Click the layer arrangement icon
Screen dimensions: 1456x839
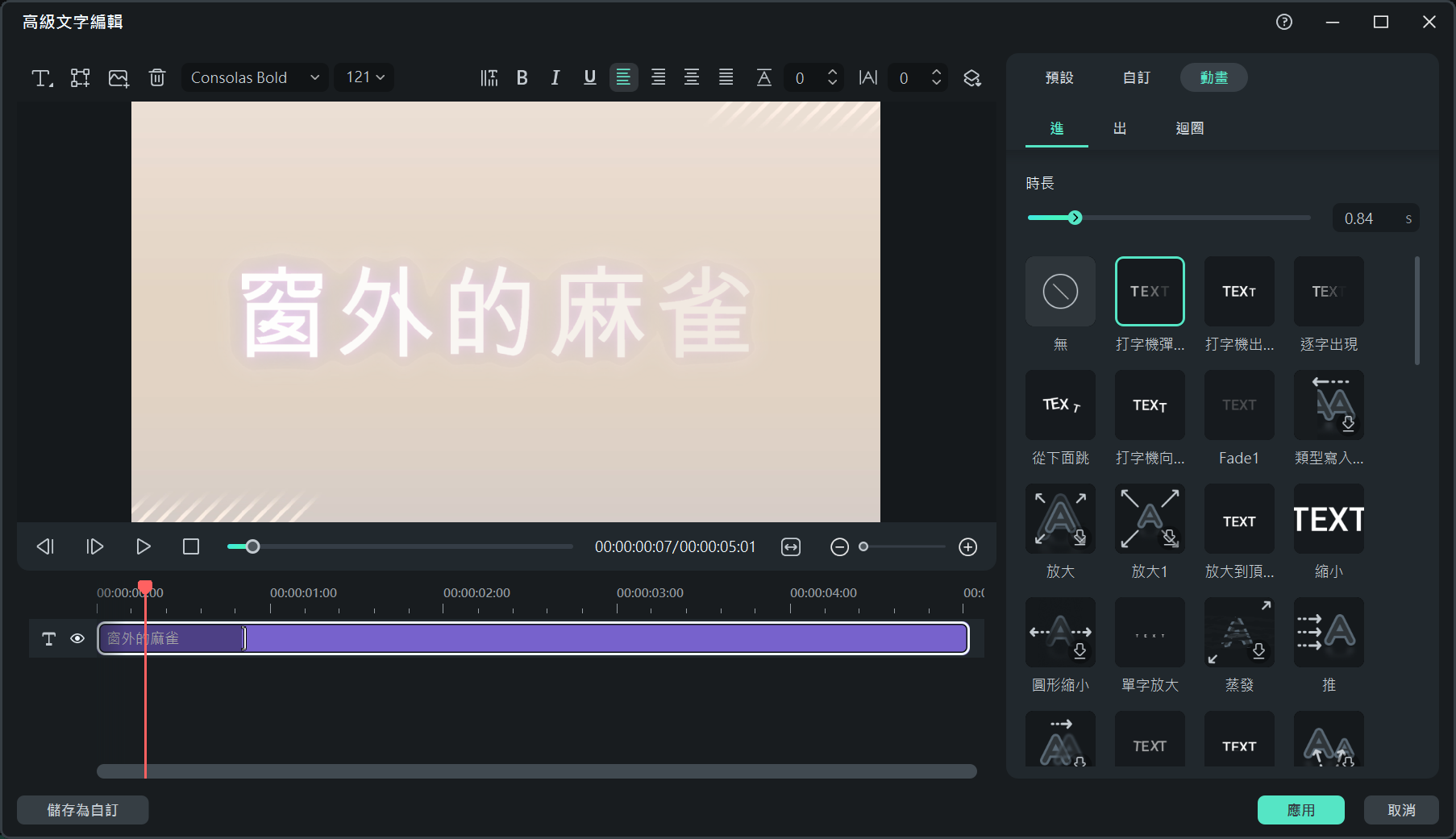click(x=972, y=77)
